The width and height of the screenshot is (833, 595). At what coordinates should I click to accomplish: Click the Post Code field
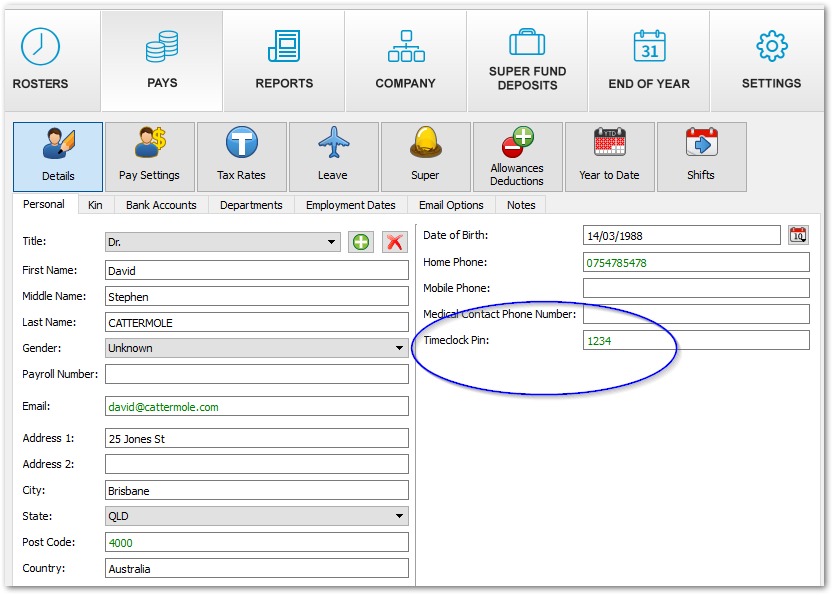pos(257,542)
